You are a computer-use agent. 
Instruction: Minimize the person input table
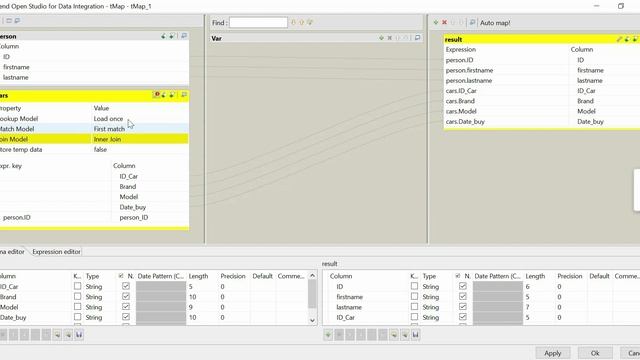coord(184,36)
